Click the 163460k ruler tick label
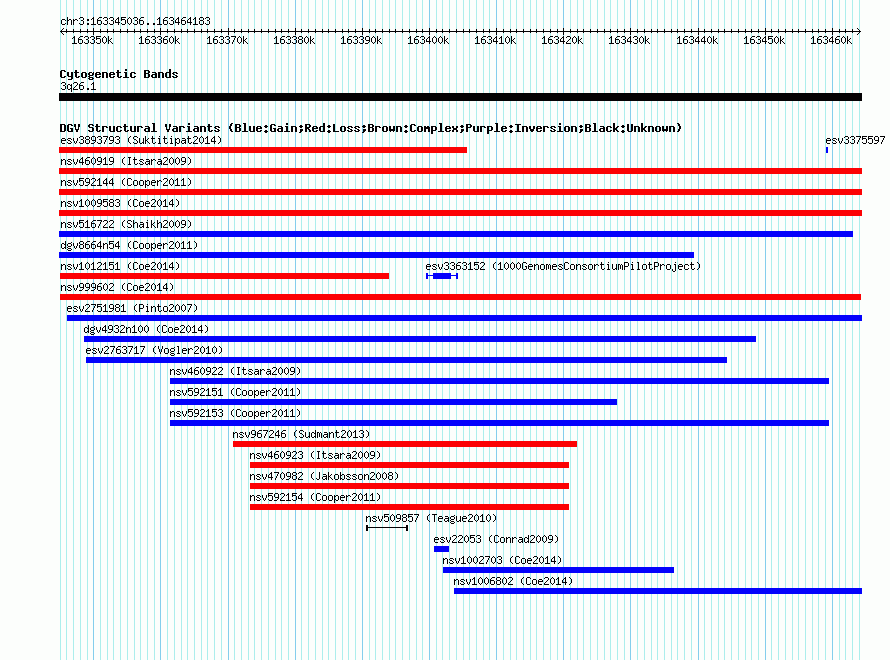This screenshot has width=890, height=660. point(831,40)
